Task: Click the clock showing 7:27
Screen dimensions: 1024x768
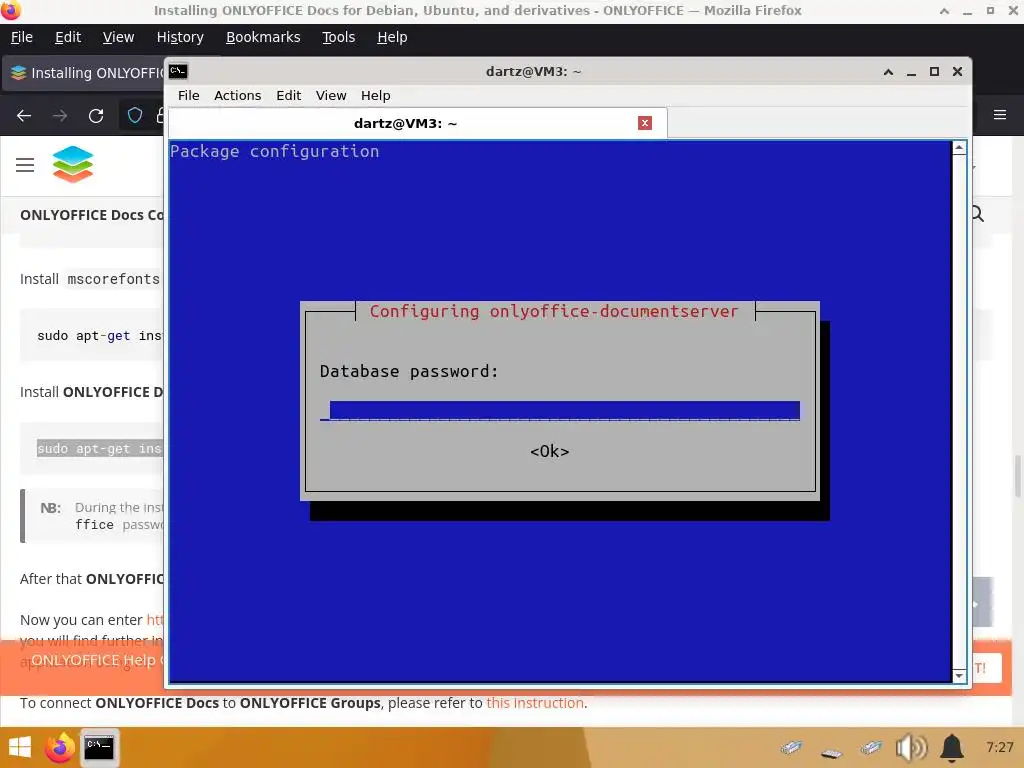Action: click(x=999, y=747)
